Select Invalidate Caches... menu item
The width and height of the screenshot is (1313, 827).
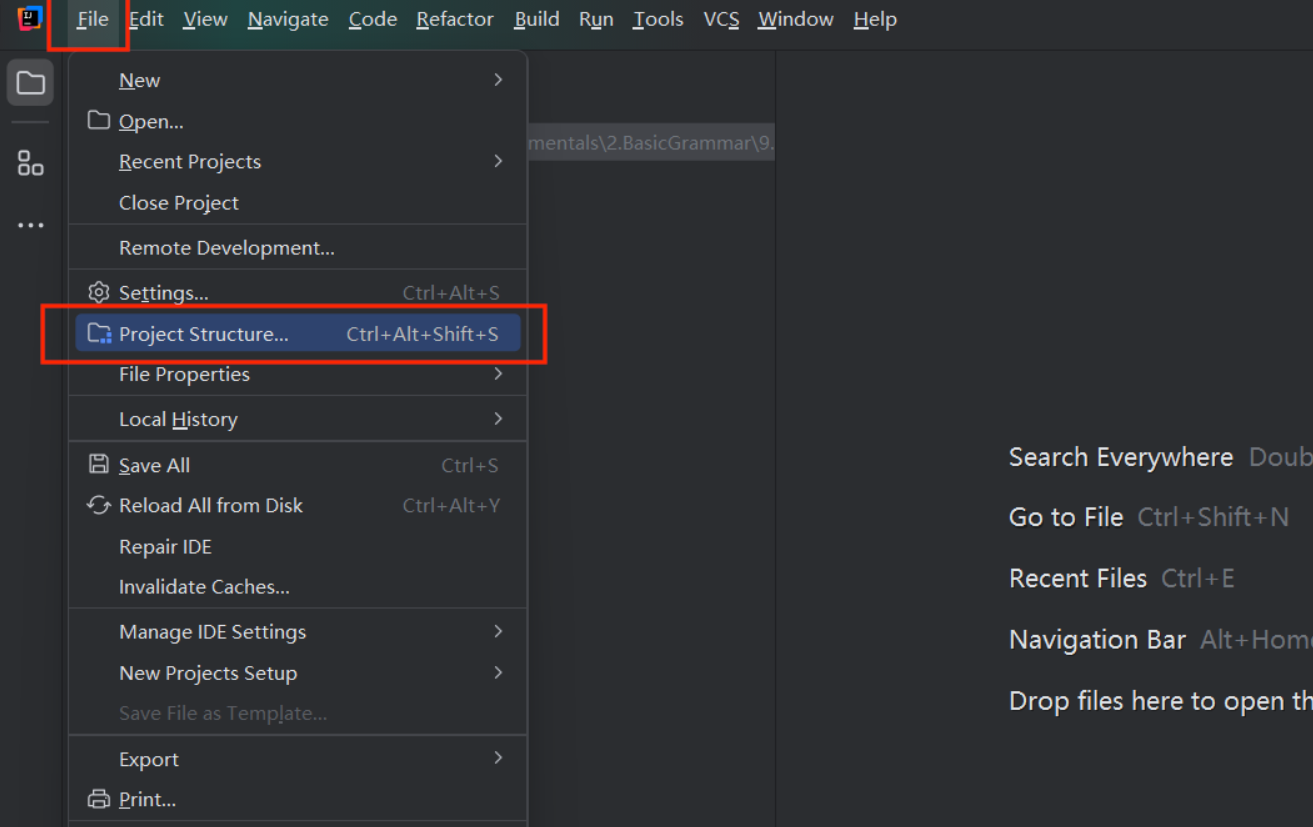point(298,587)
